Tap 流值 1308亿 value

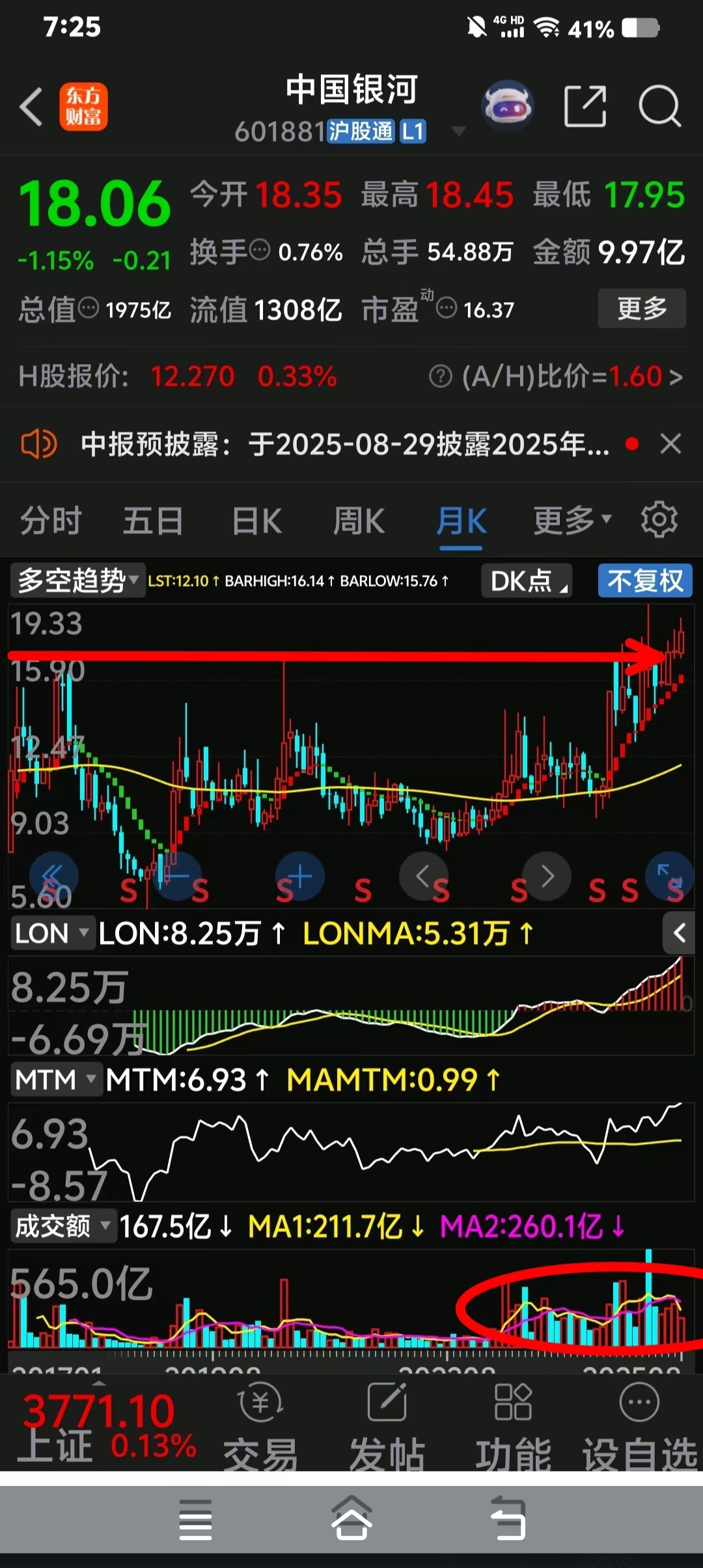(x=297, y=310)
